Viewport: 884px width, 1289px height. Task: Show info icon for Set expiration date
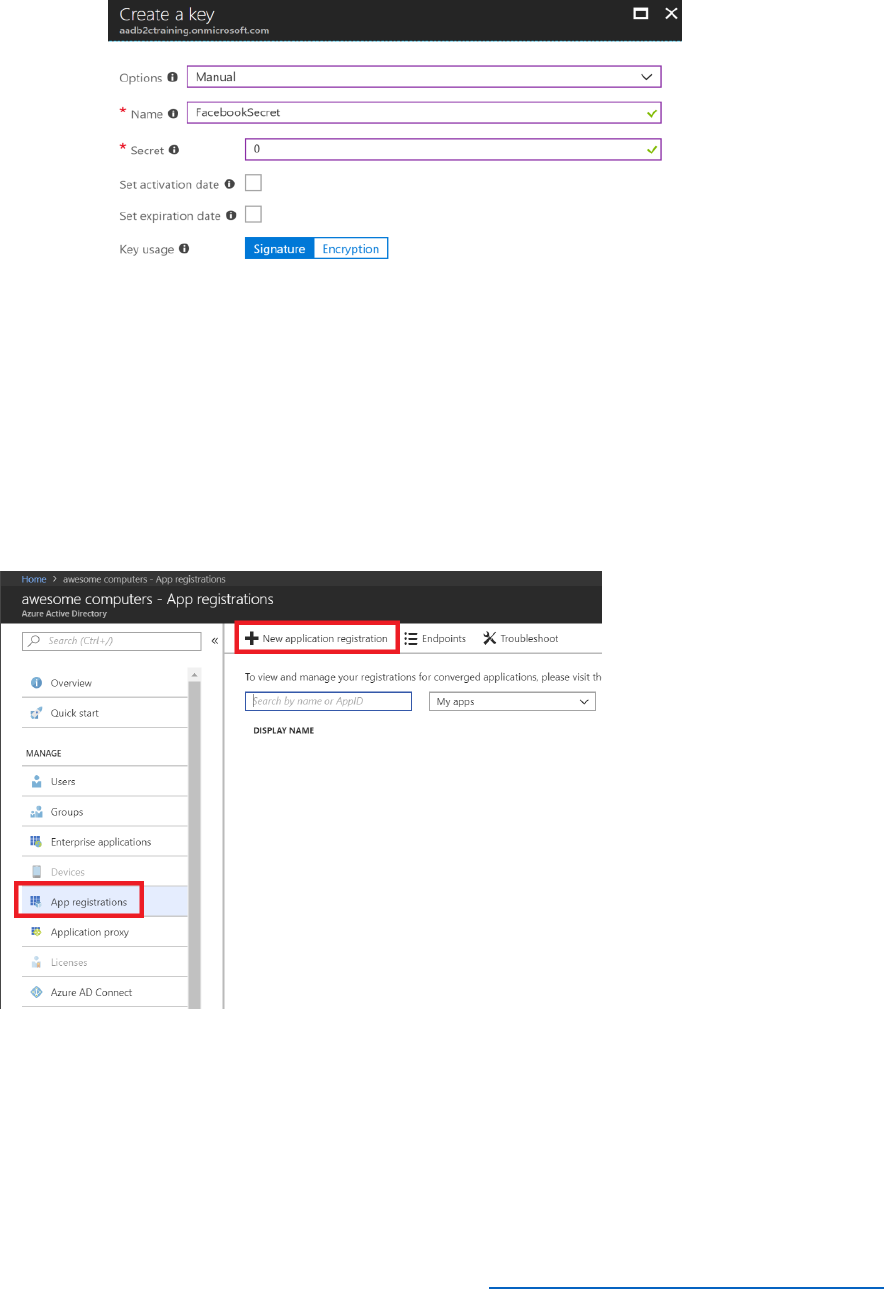point(231,214)
